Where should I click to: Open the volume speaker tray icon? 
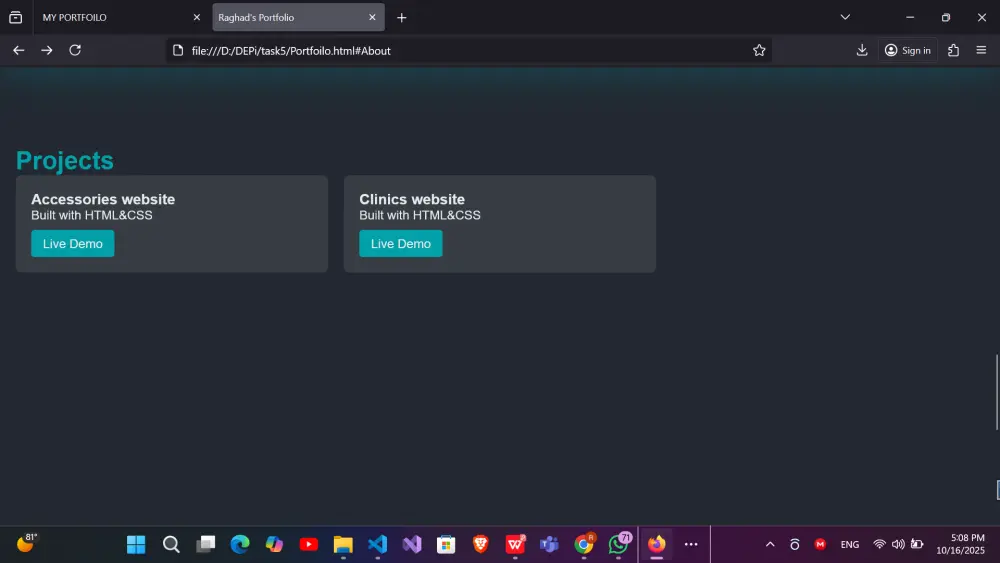click(x=898, y=545)
